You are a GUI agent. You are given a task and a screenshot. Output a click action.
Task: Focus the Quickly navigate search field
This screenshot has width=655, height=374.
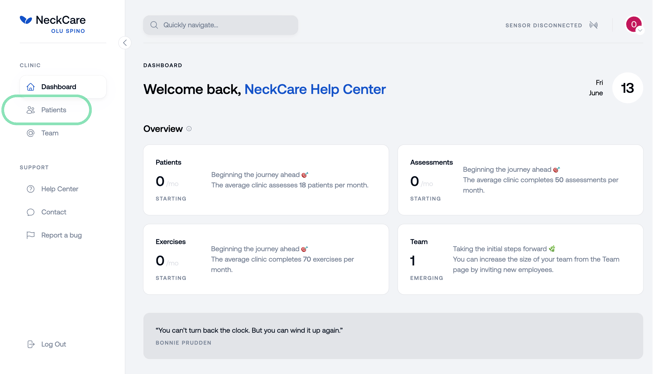(221, 25)
